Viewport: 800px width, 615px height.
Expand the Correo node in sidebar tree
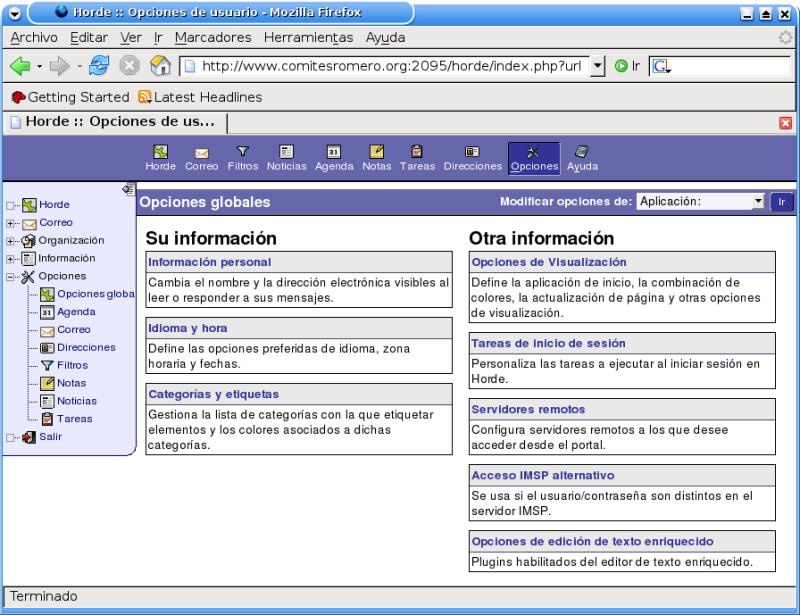tap(10, 223)
